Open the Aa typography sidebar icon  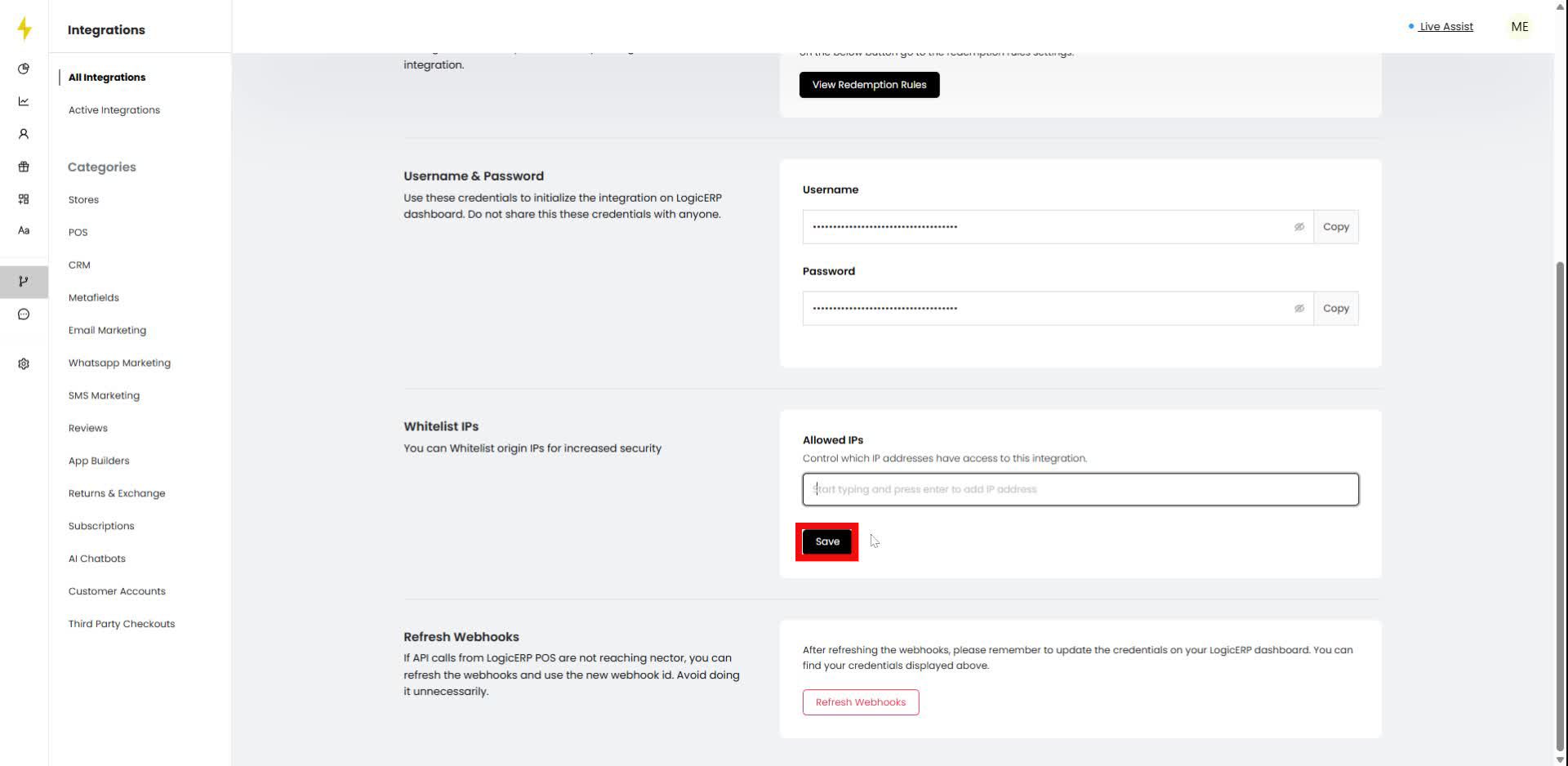(24, 231)
